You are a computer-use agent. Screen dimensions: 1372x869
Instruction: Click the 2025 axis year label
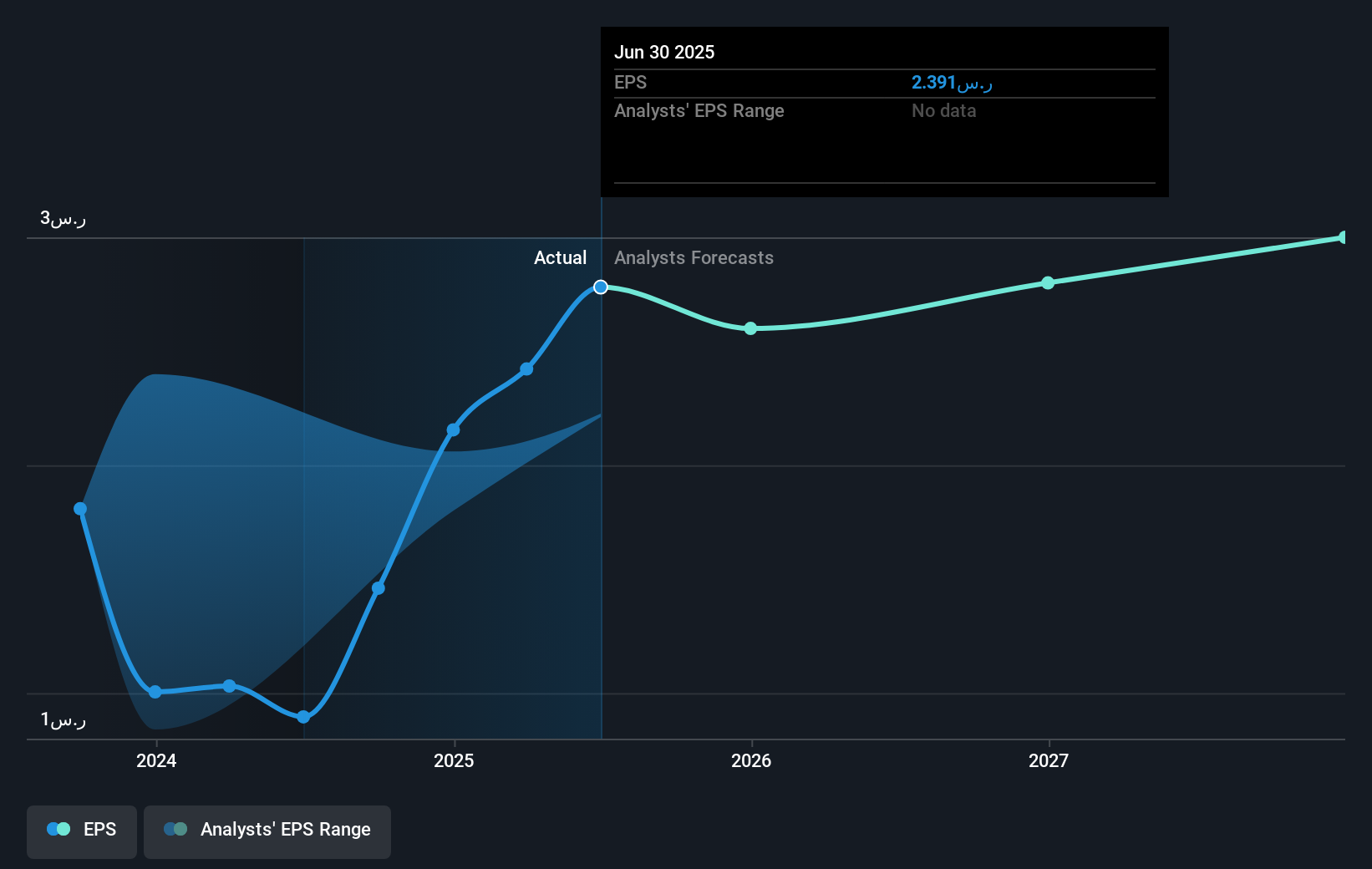click(454, 761)
